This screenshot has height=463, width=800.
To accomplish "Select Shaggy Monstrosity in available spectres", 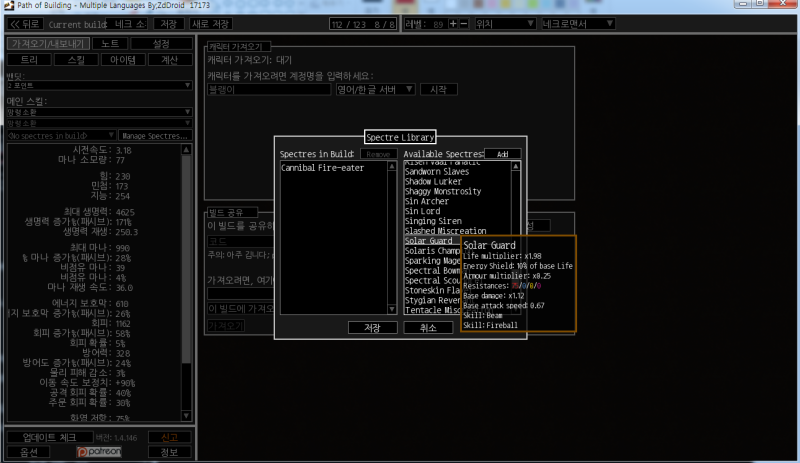I will [457, 191].
